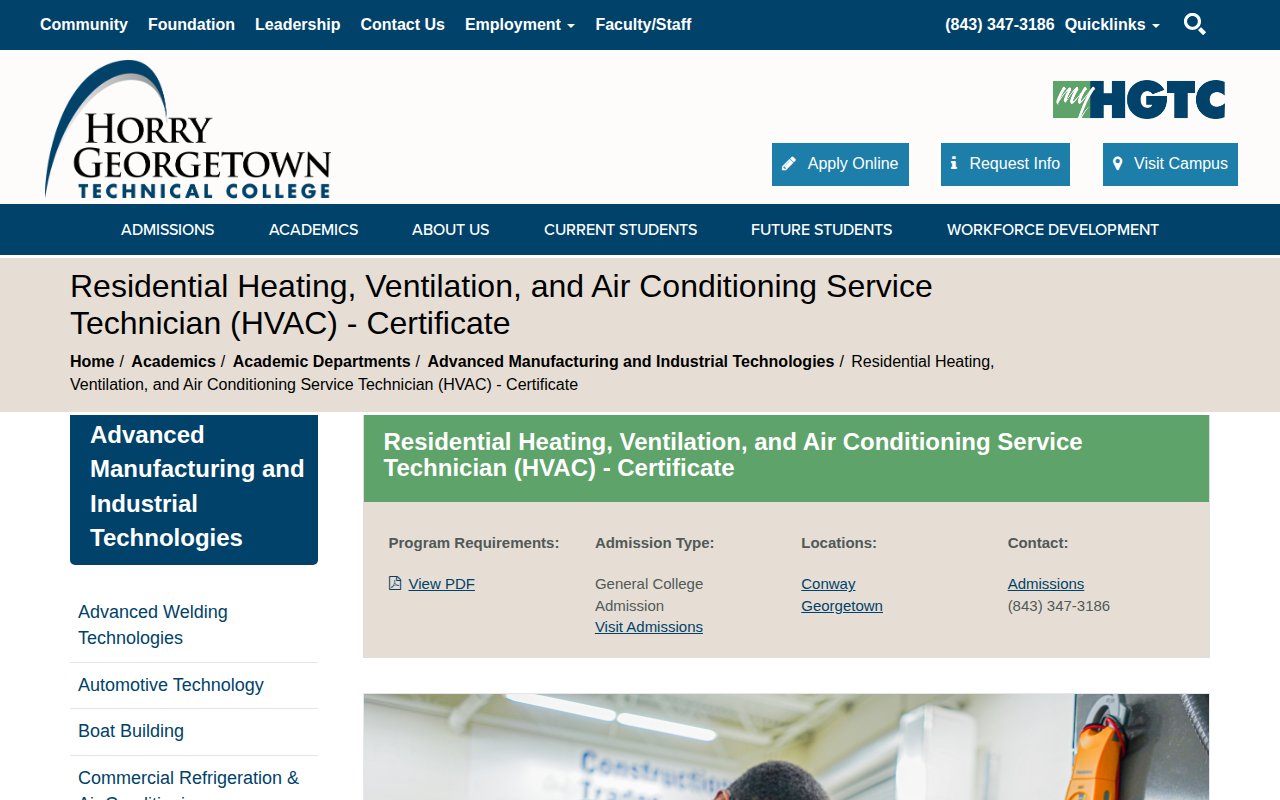Viewport: 1280px width, 800px height.
Task: Go to Academic Departments breadcrumb
Action: (x=321, y=361)
